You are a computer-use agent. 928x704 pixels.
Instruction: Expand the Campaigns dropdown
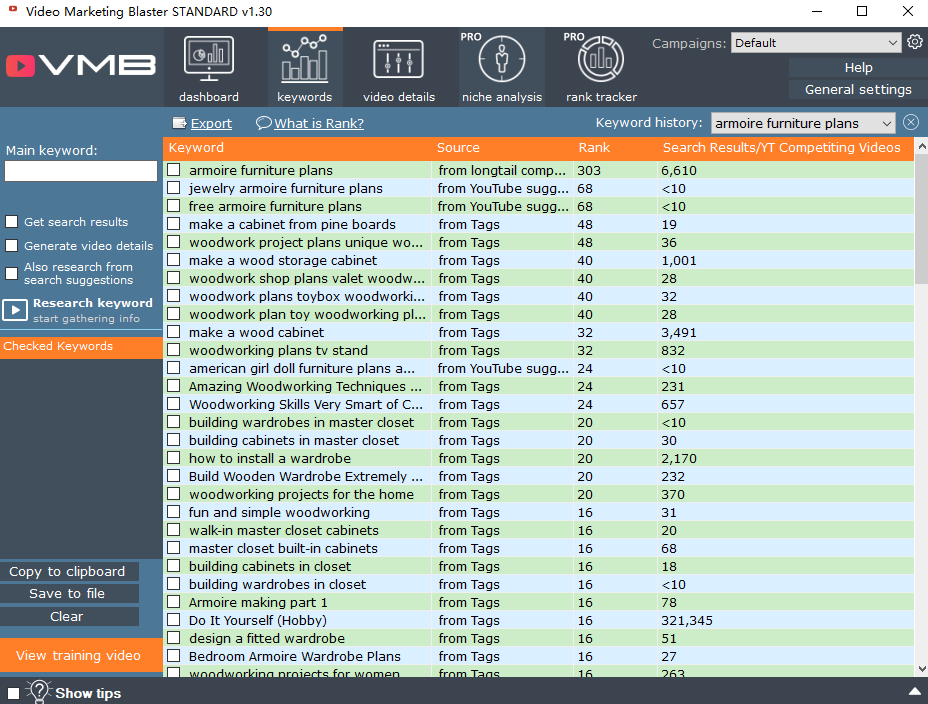(893, 43)
